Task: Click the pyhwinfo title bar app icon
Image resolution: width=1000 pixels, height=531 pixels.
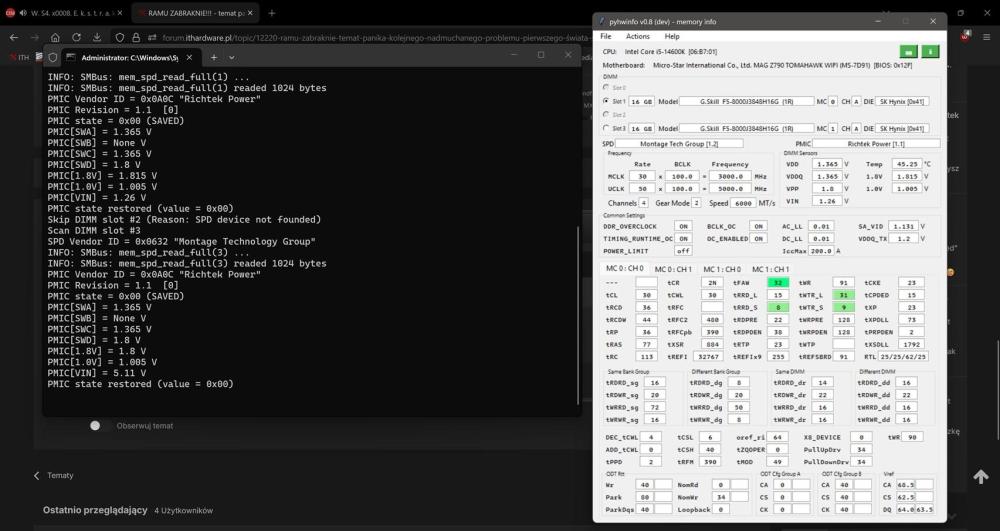Action: [x=601, y=22]
